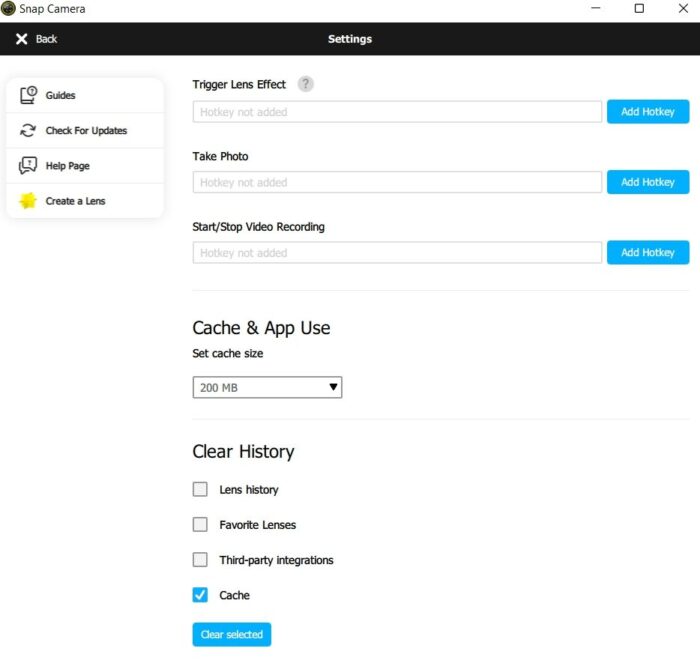The height and width of the screenshot is (666, 700).
Task: Click the Trigger Lens Effect help question mark
Action: (x=305, y=84)
